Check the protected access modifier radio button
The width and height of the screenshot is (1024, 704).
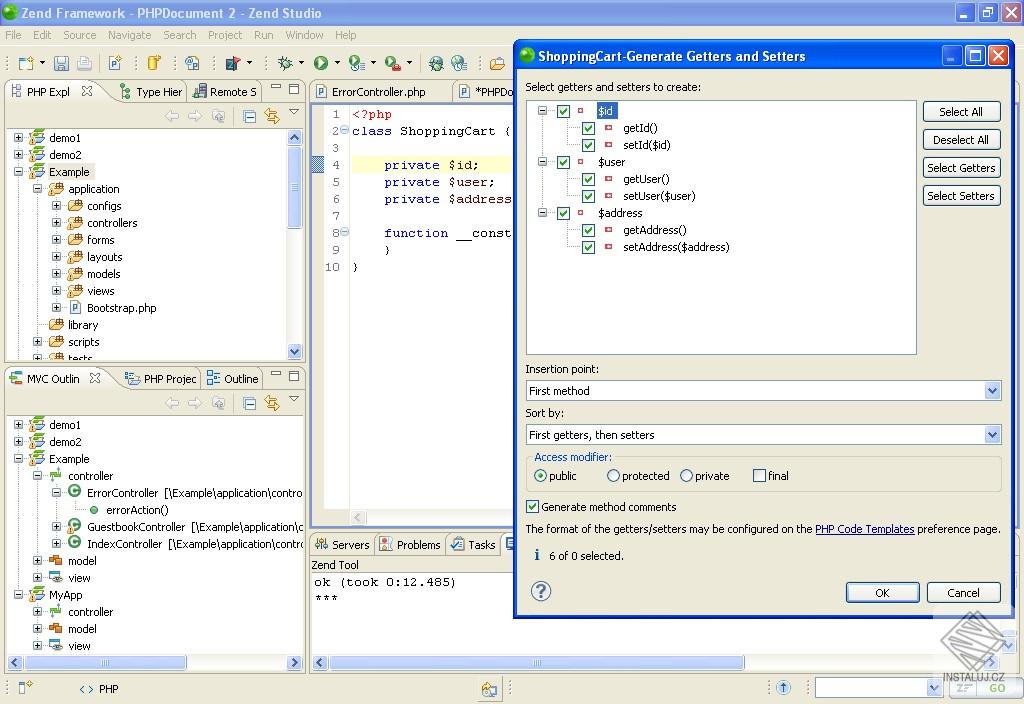click(611, 476)
